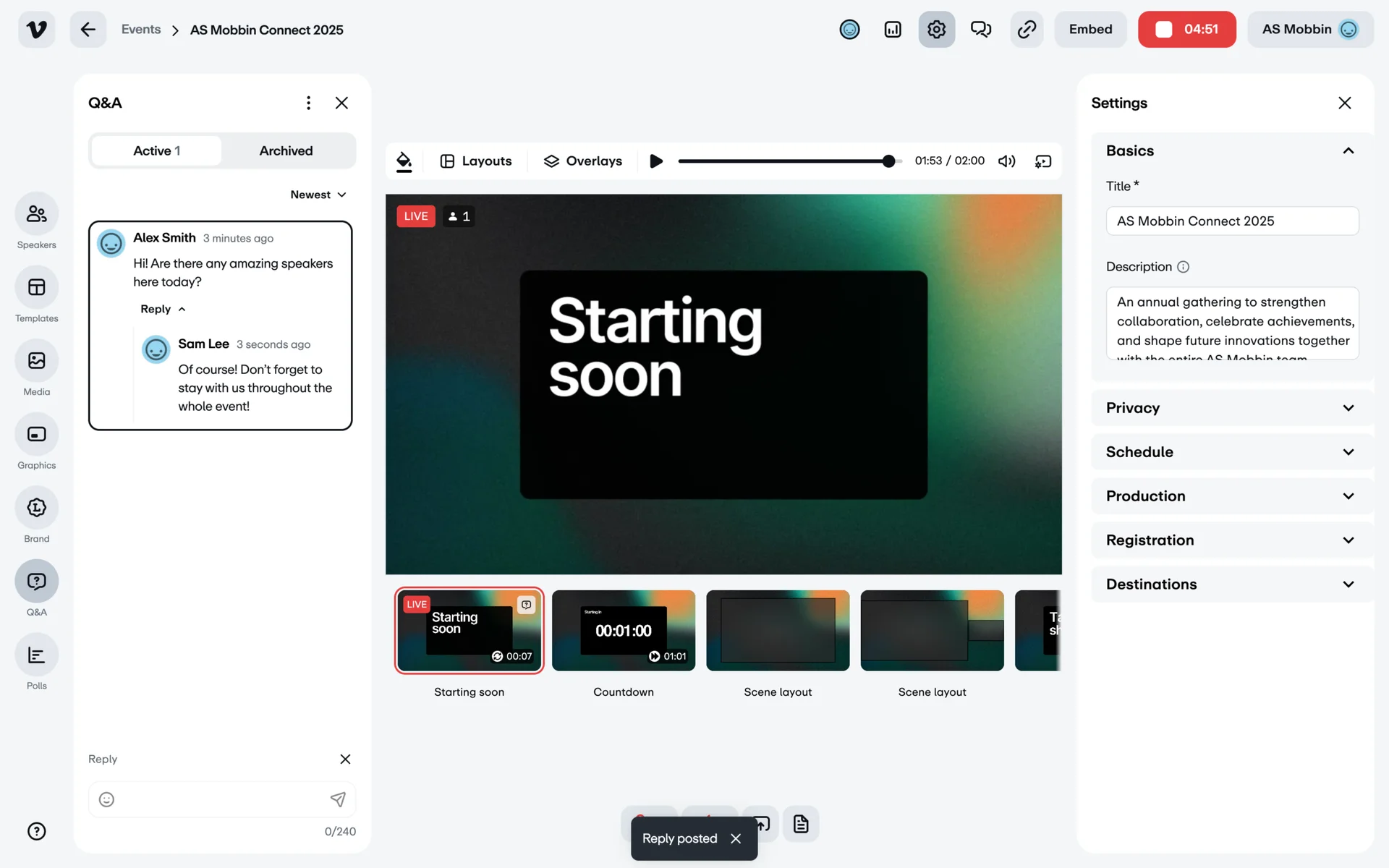
Task: Click the background fill paint bucket icon
Action: click(404, 161)
